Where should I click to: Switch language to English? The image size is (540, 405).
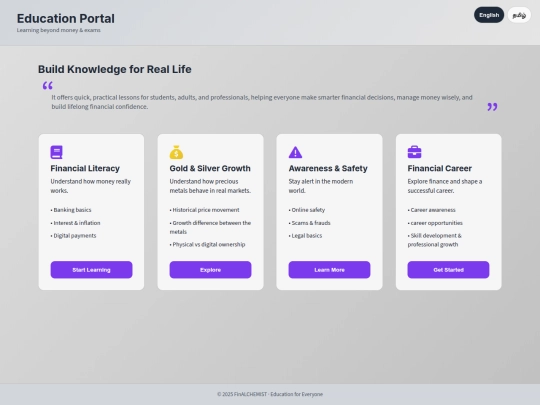(489, 15)
